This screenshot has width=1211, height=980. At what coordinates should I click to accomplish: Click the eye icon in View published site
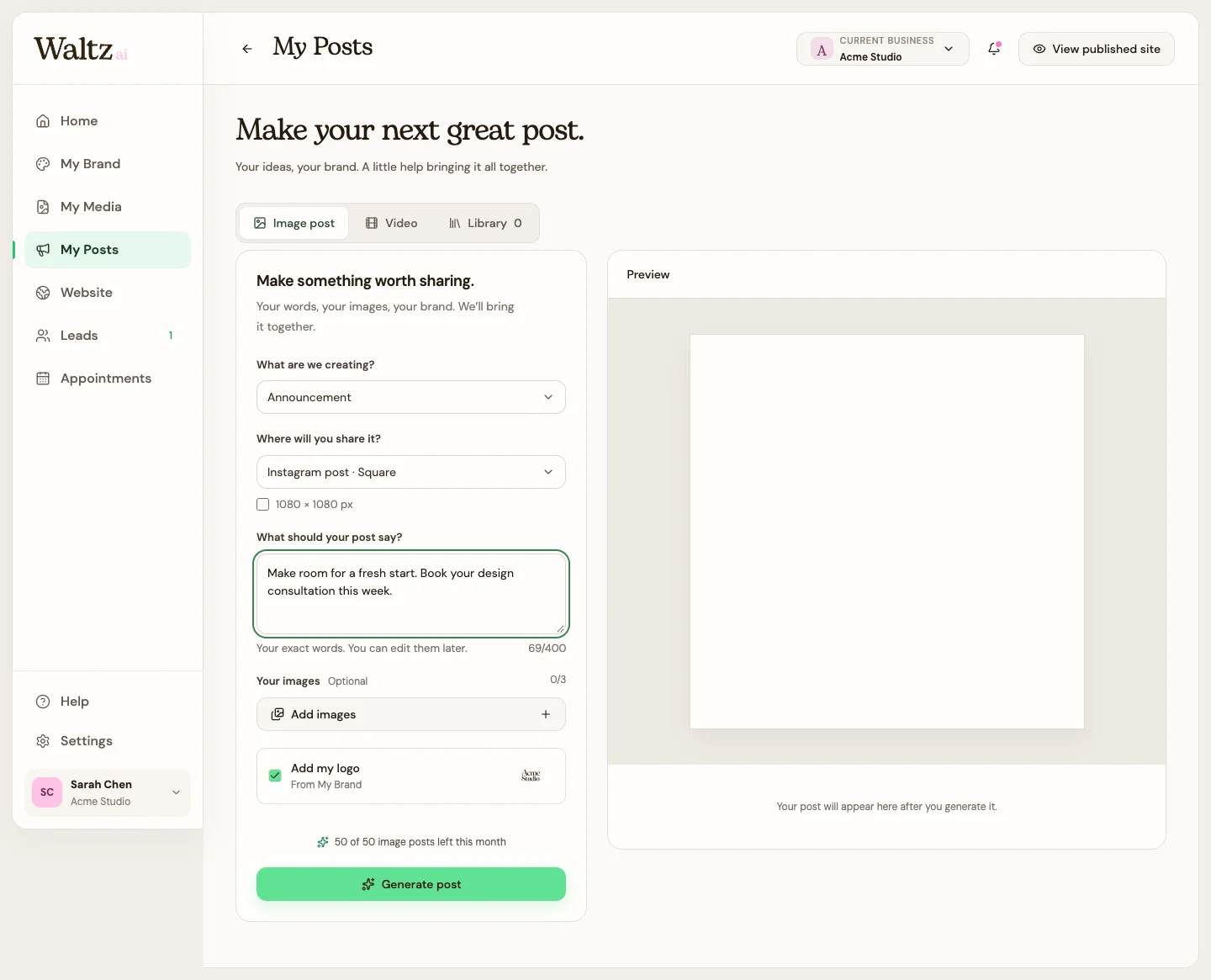(1039, 49)
